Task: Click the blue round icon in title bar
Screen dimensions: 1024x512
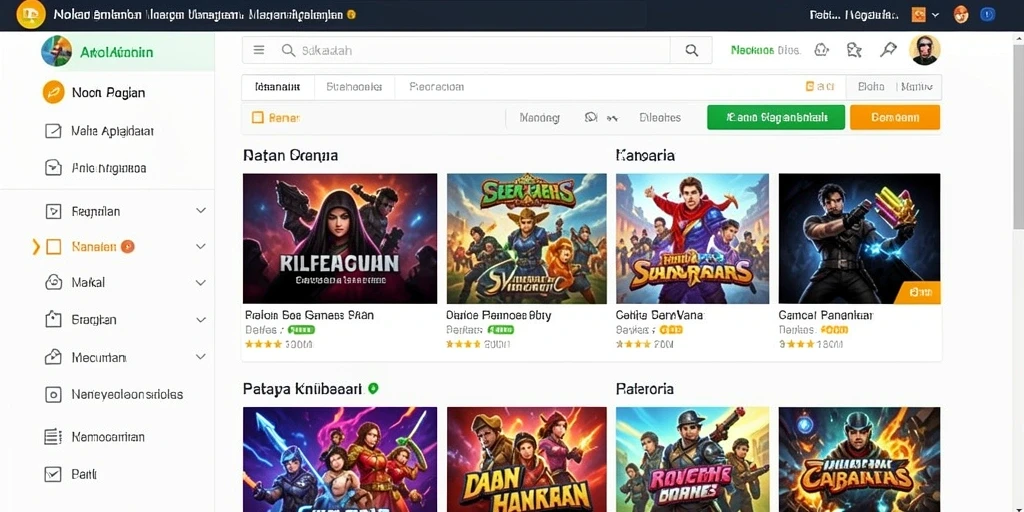Action: (987, 14)
